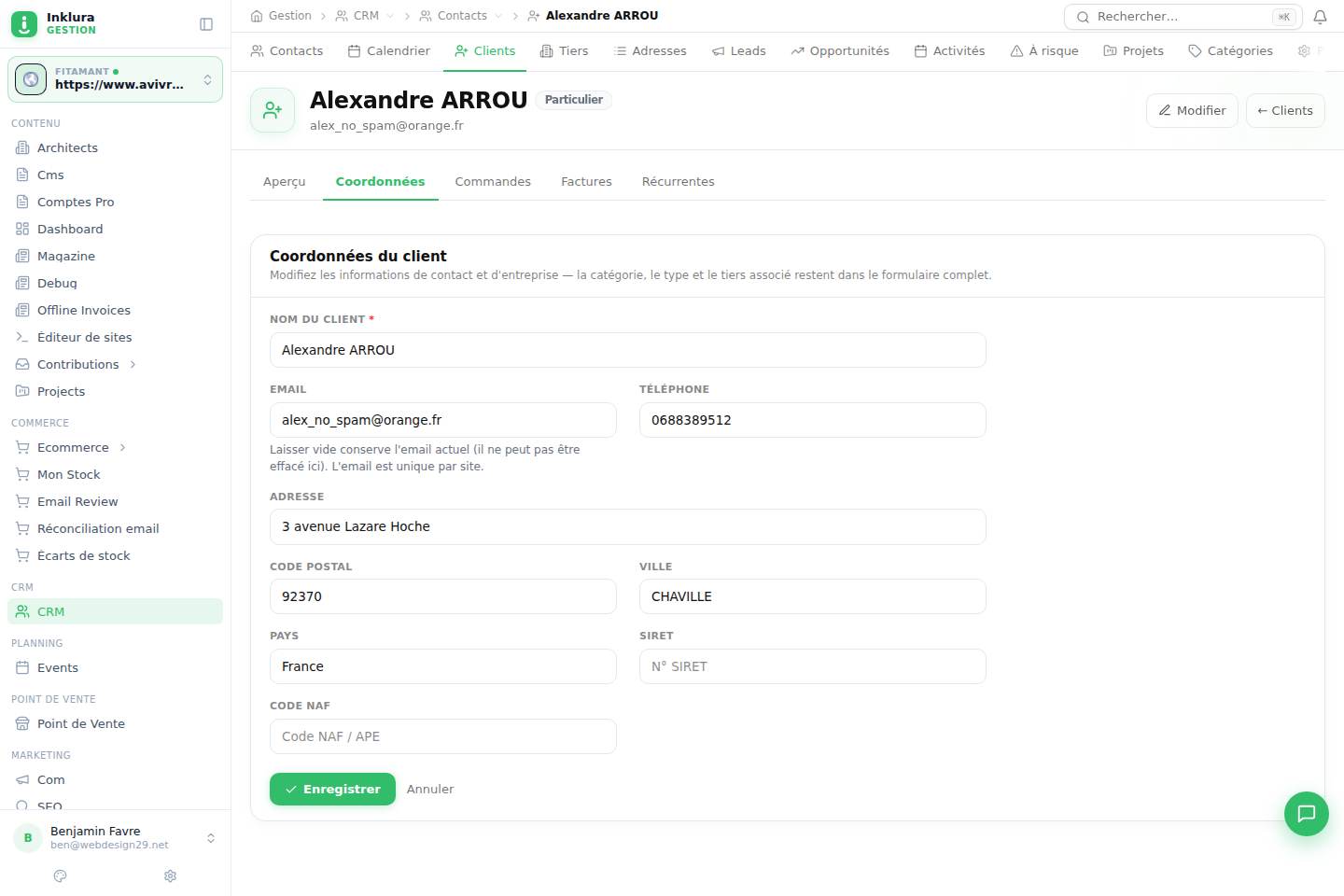Open Email Review in the sidebar
Screen dimensions: 1344x896
pos(115,501)
